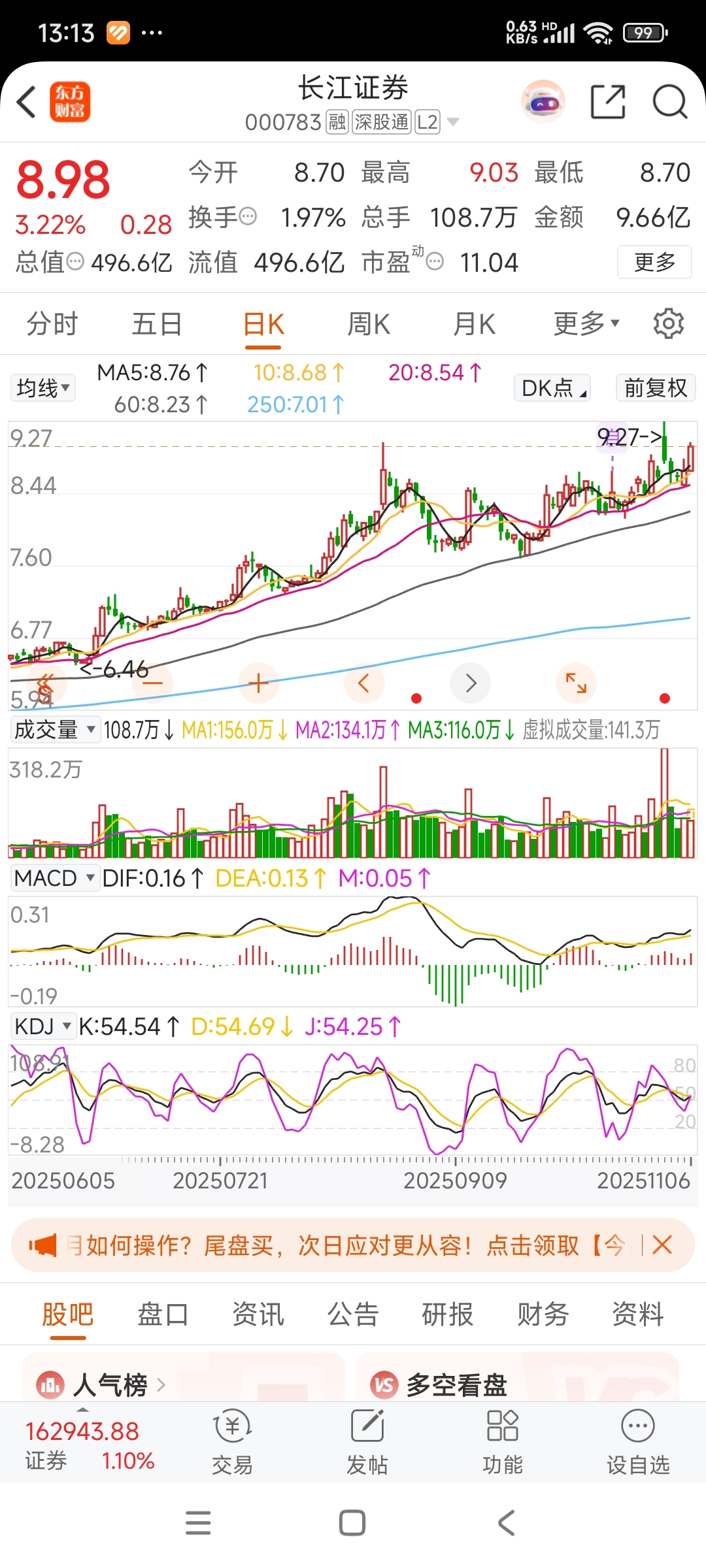706x1568 pixels.
Task: Expand the stock code dropdown arrow
Action: click(x=452, y=122)
